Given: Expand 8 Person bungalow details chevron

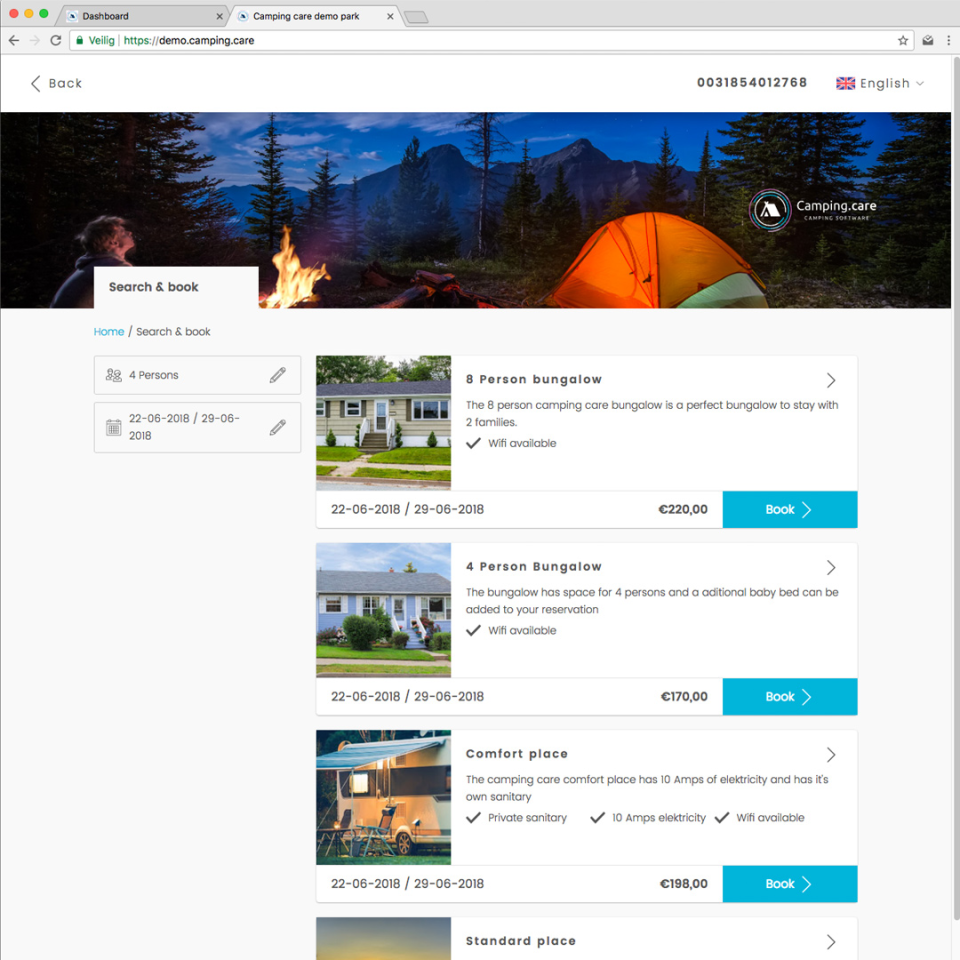Looking at the screenshot, I should [x=831, y=380].
